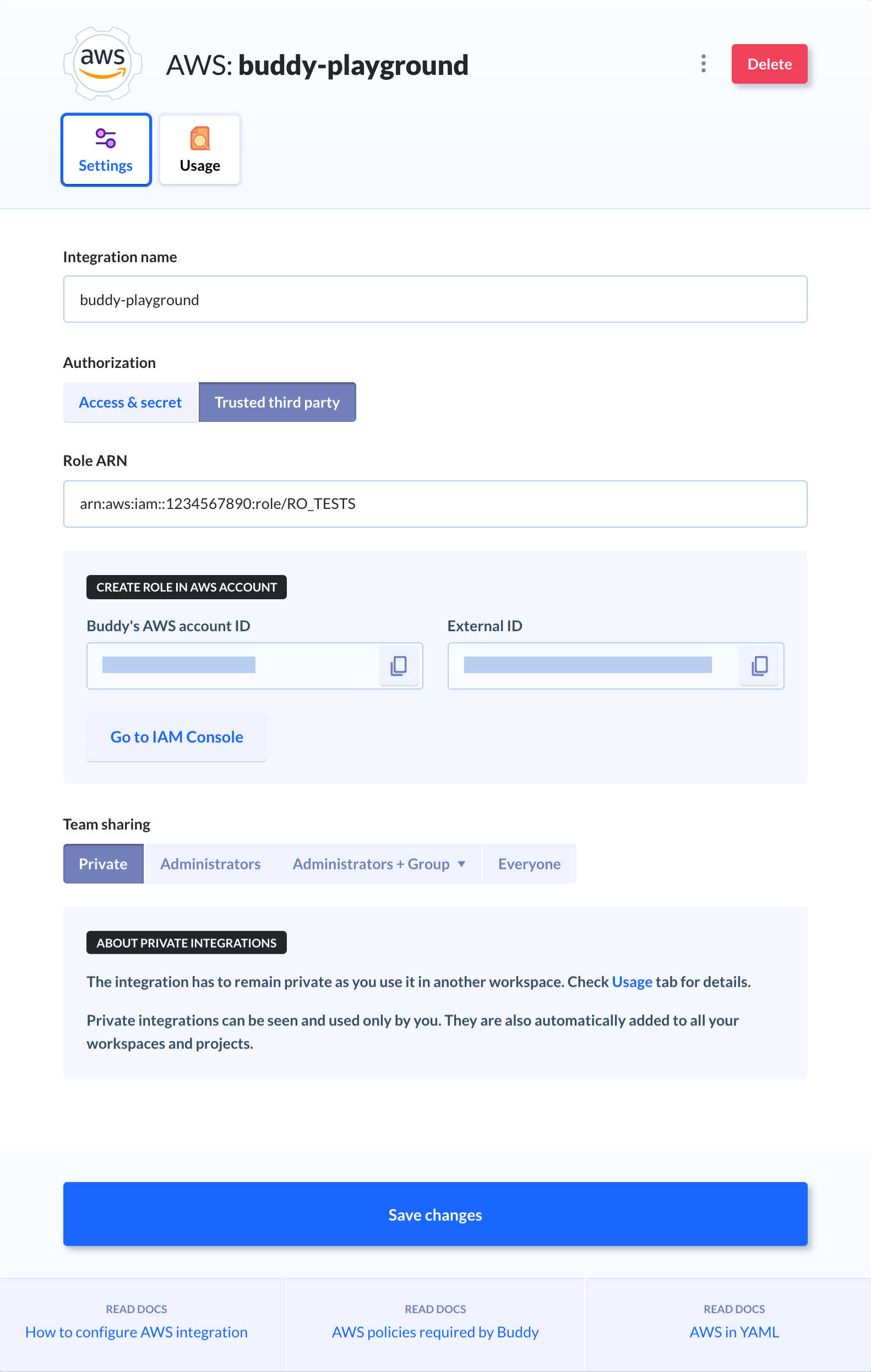The image size is (871, 1372).
Task: Set team sharing to Administrators
Action: 210,864
